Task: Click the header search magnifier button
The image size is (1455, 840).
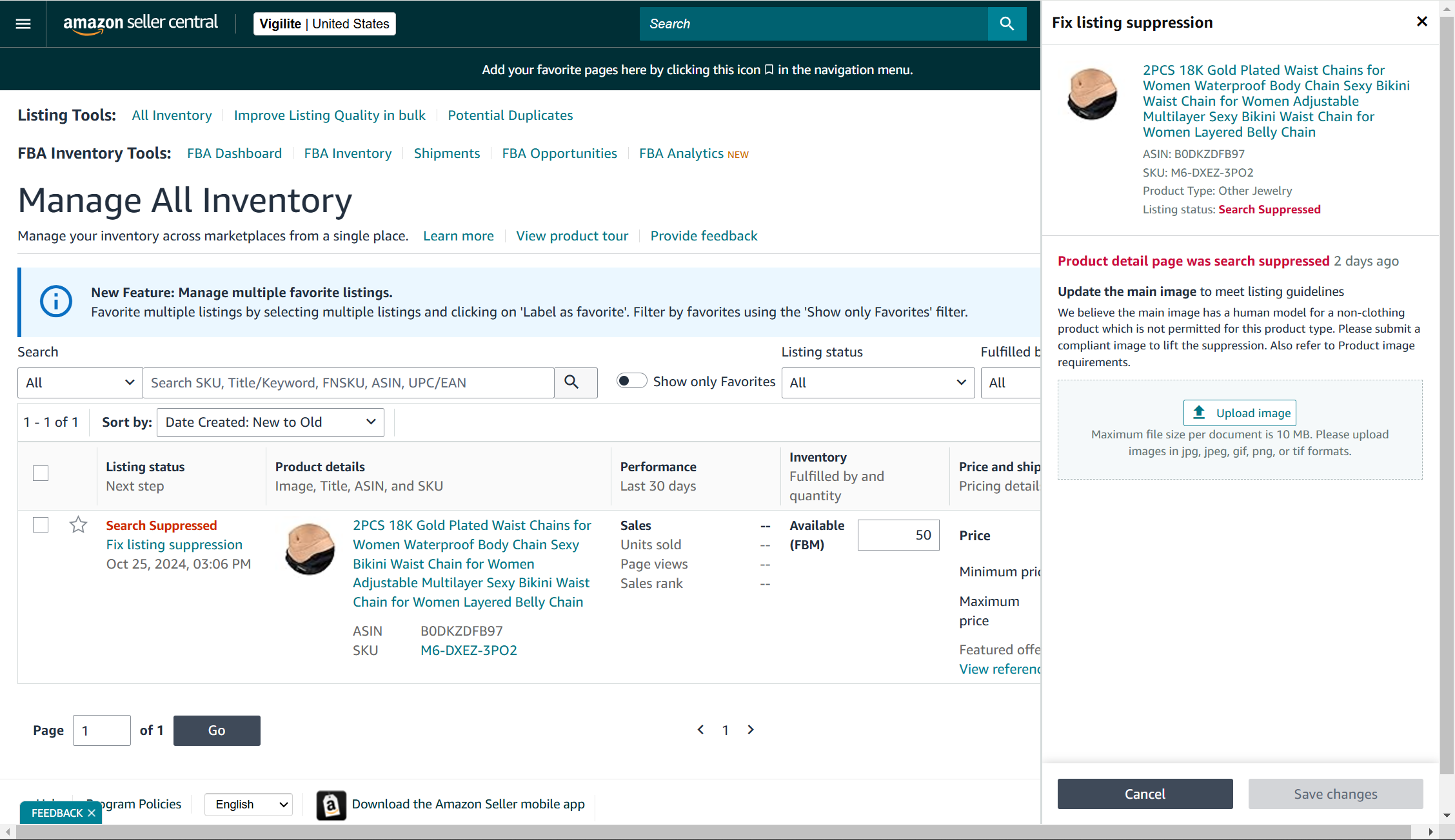Action: pyautogui.click(x=1007, y=24)
